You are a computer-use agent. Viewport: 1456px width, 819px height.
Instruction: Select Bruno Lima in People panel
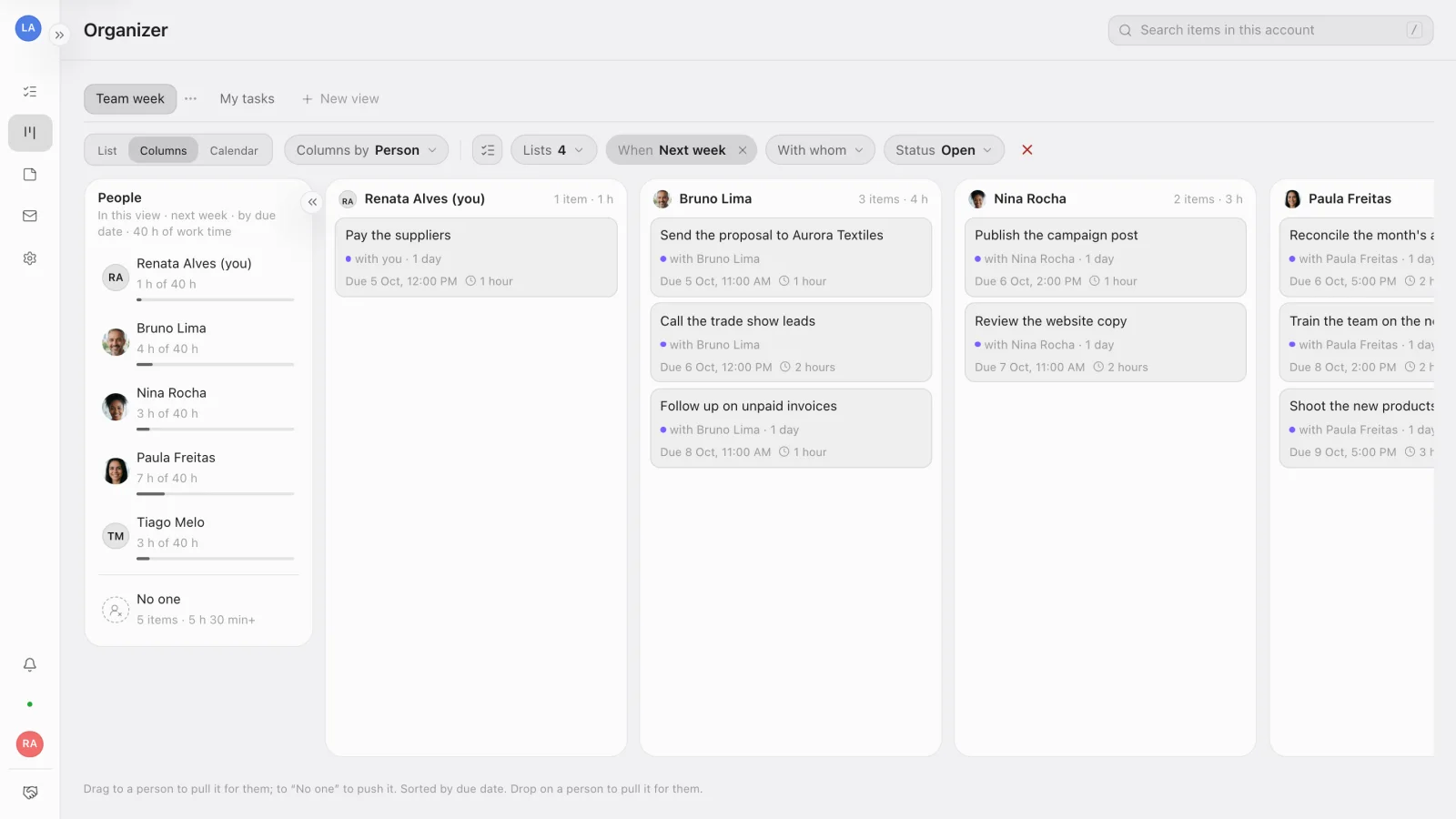[x=198, y=341]
